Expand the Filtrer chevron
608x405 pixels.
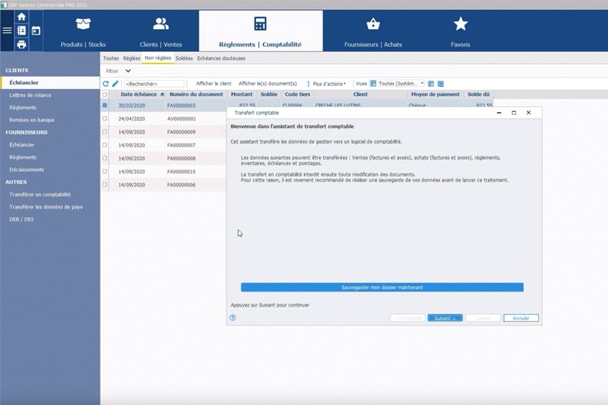[129, 71]
